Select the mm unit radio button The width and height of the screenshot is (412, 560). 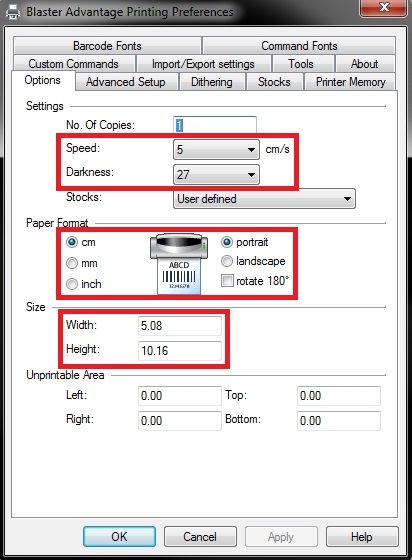click(x=72, y=263)
